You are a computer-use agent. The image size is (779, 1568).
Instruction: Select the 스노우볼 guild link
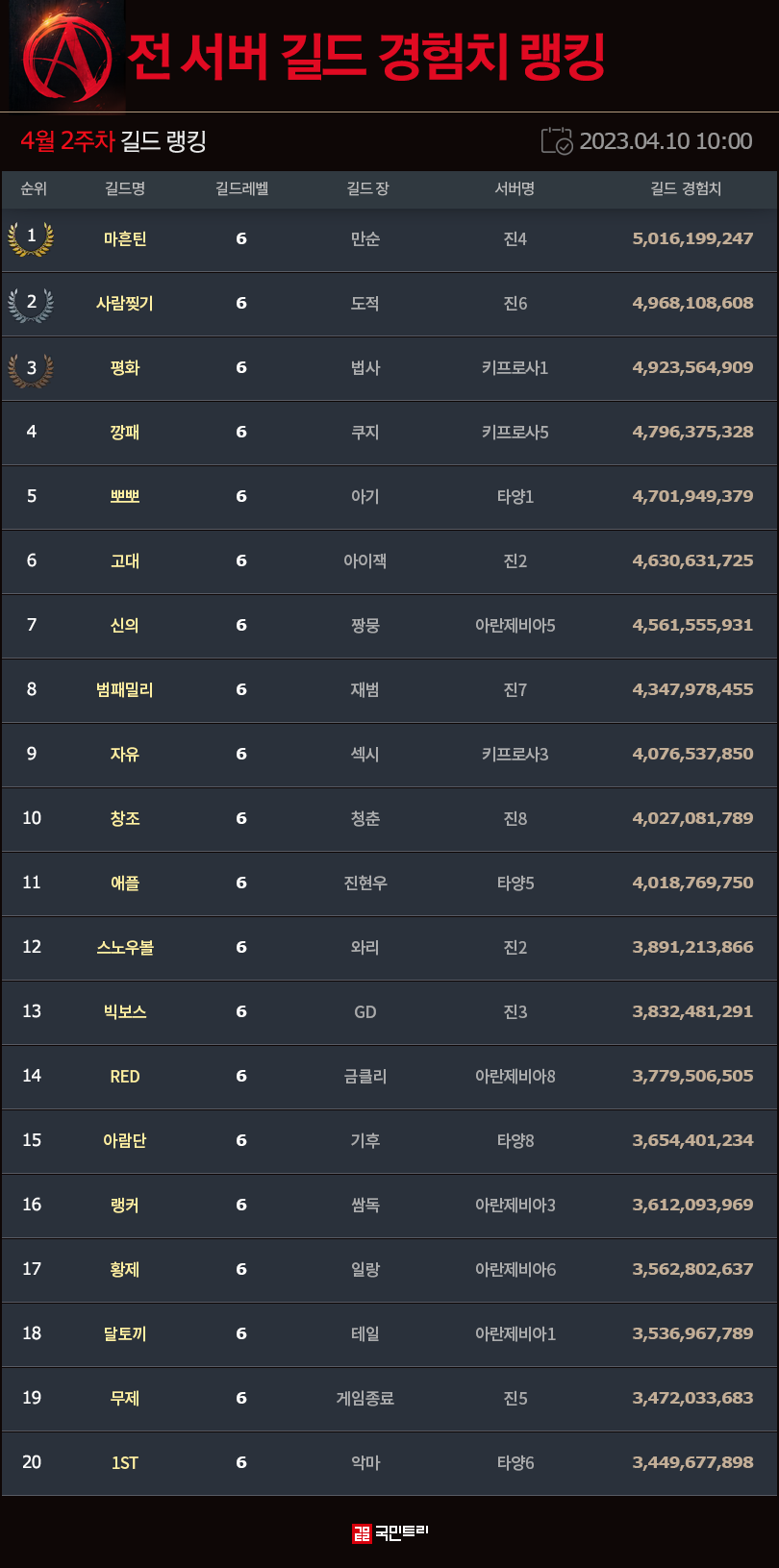click(x=125, y=948)
